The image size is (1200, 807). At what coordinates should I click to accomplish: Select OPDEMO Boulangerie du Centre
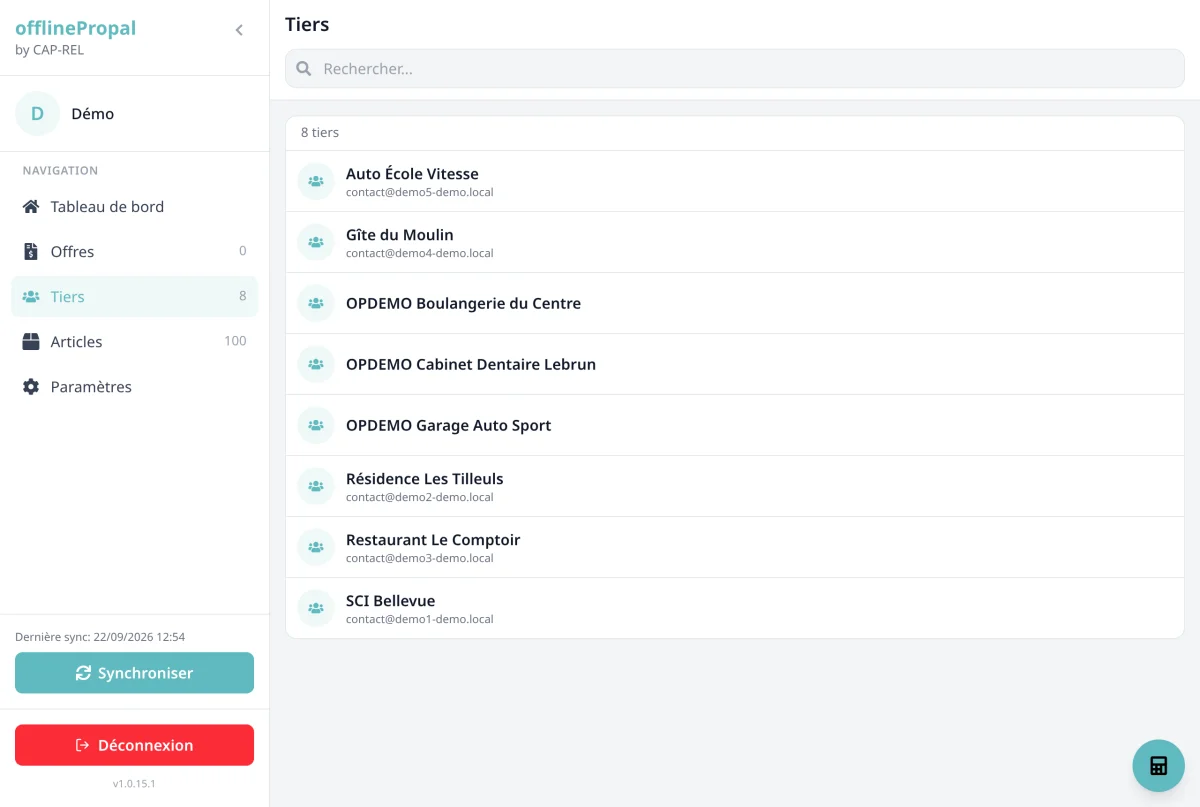pos(735,304)
